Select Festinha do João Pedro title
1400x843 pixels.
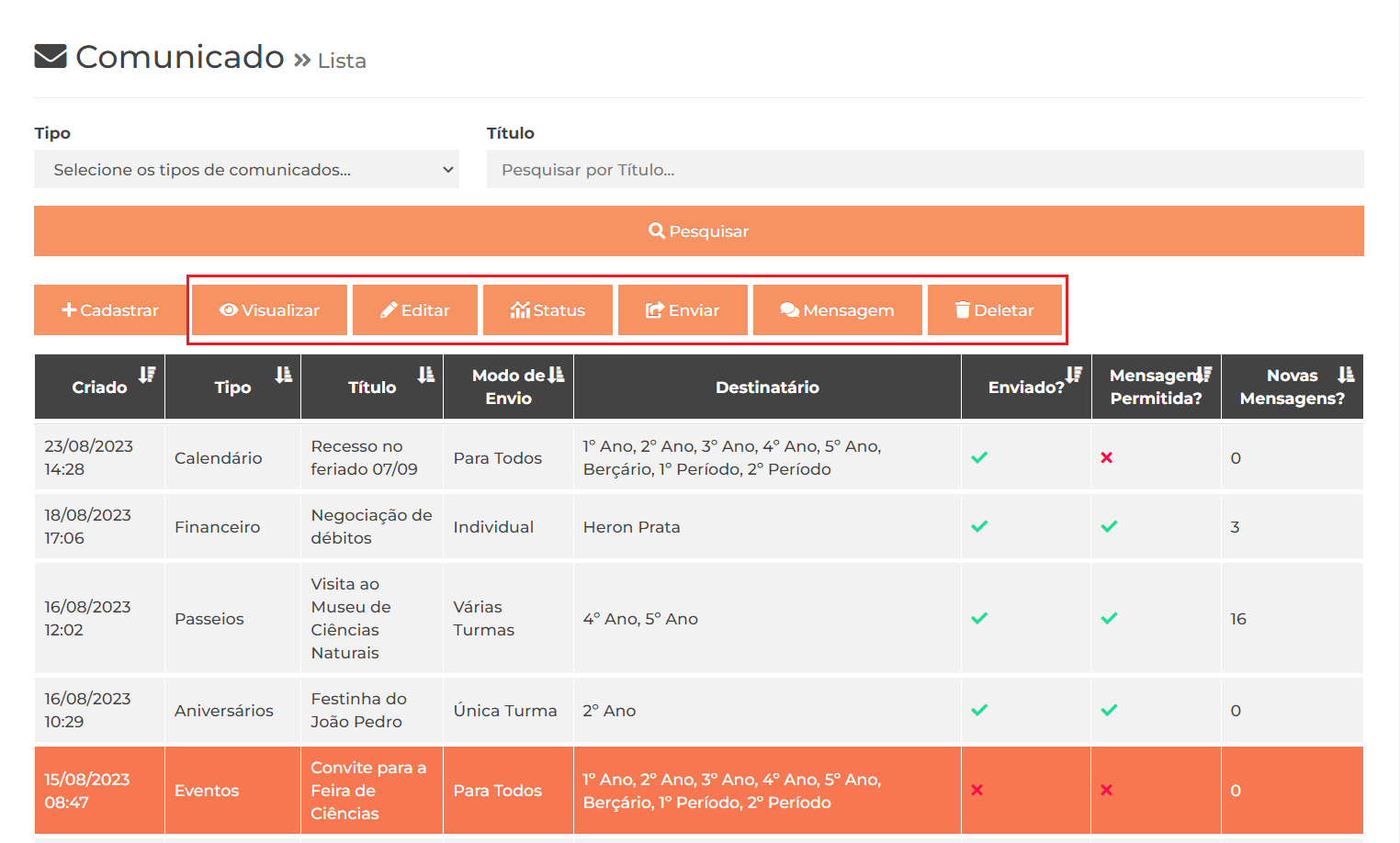coord(372,710)
